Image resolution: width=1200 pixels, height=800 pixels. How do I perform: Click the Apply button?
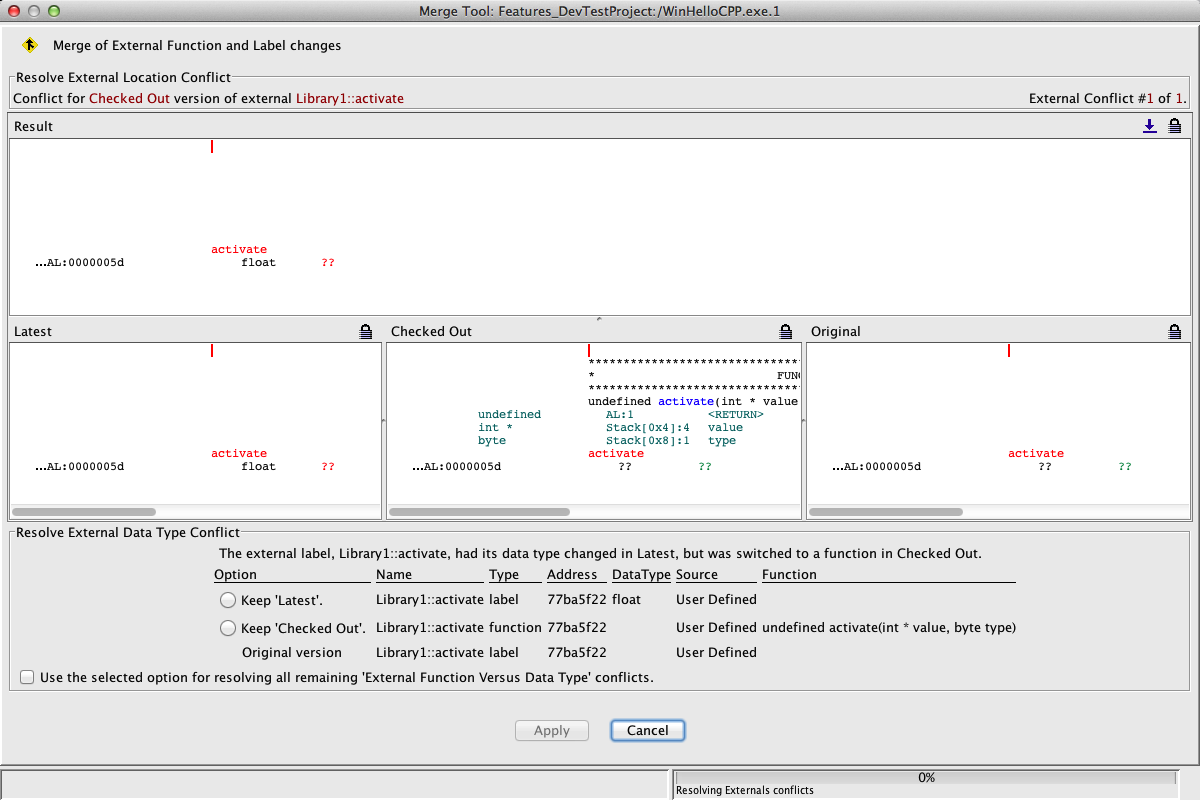click(x=552, y=731)
